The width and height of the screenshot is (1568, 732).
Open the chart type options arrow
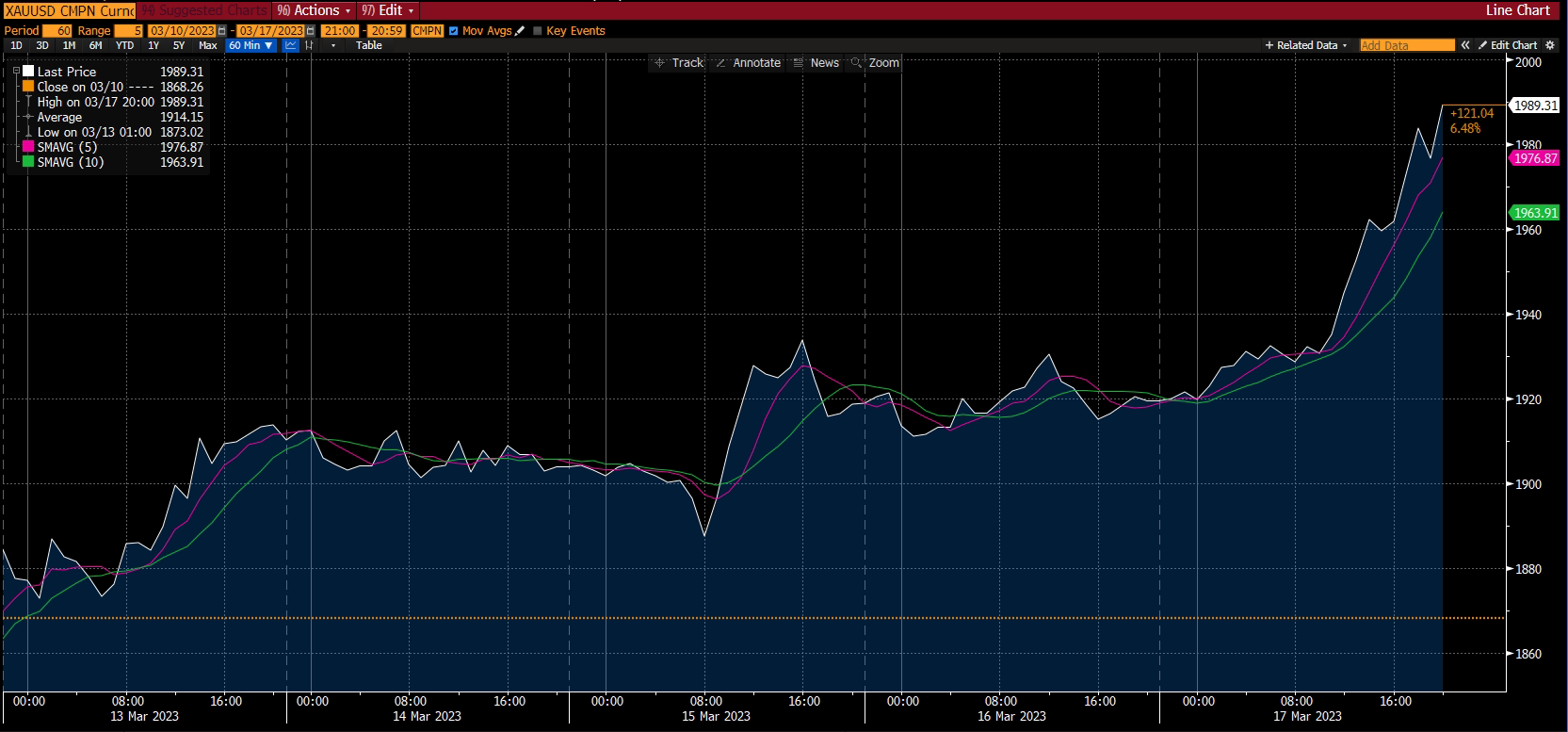click(x=333, y=45)
